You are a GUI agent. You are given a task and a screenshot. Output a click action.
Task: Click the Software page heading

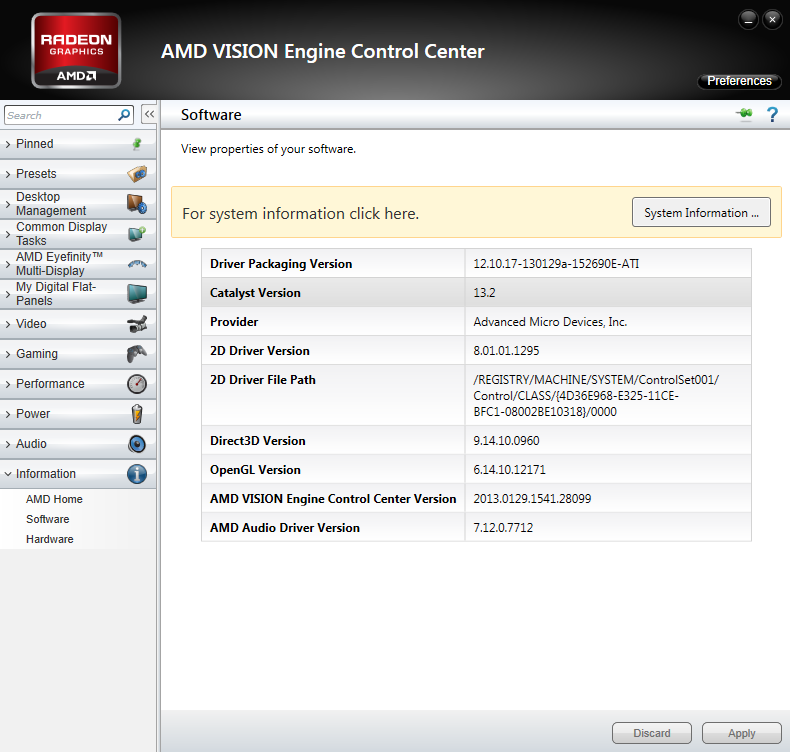click(211, 115)
